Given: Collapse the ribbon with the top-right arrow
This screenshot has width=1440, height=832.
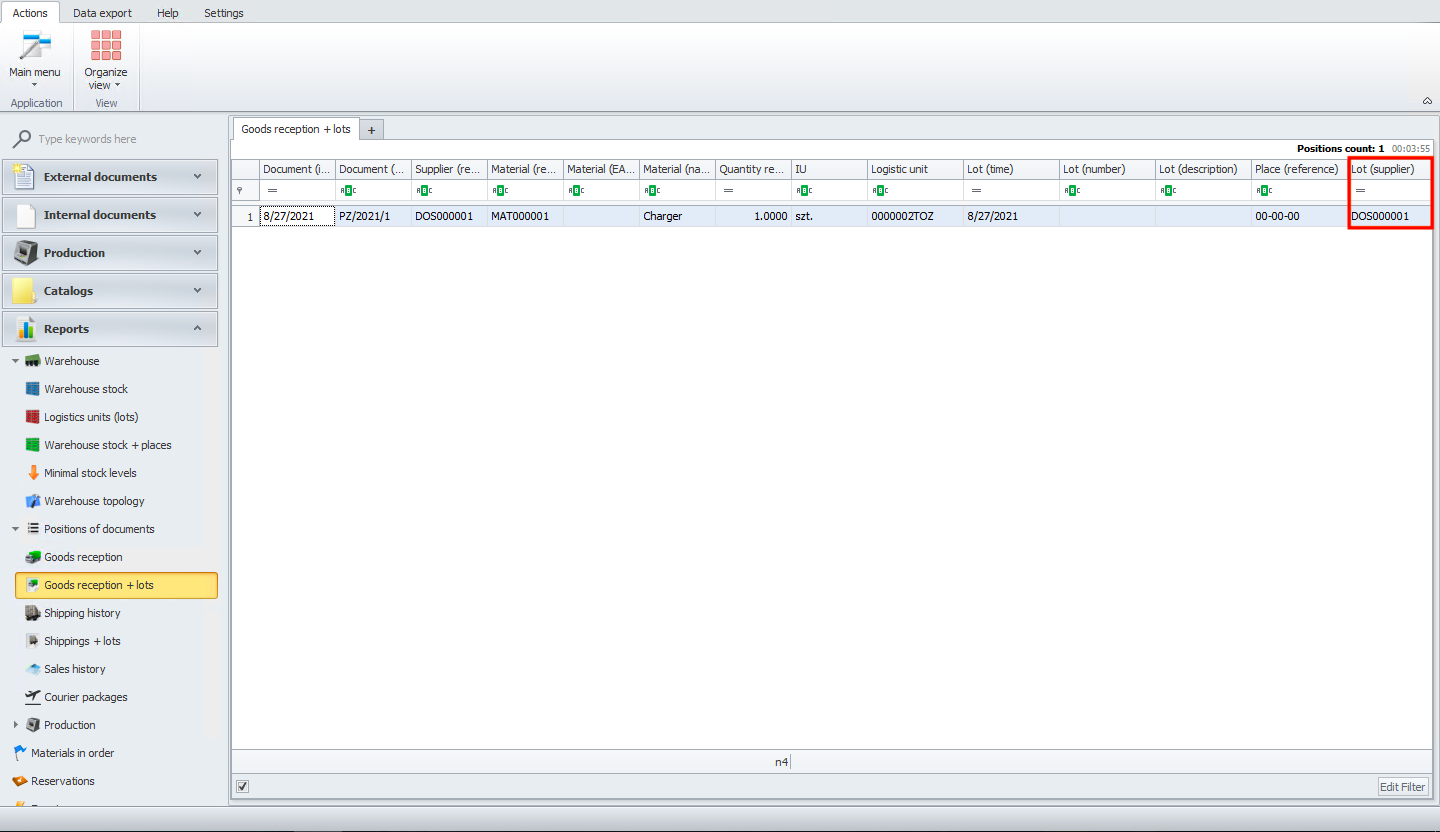Looking at the screenshot, I should pos(1426,101).
